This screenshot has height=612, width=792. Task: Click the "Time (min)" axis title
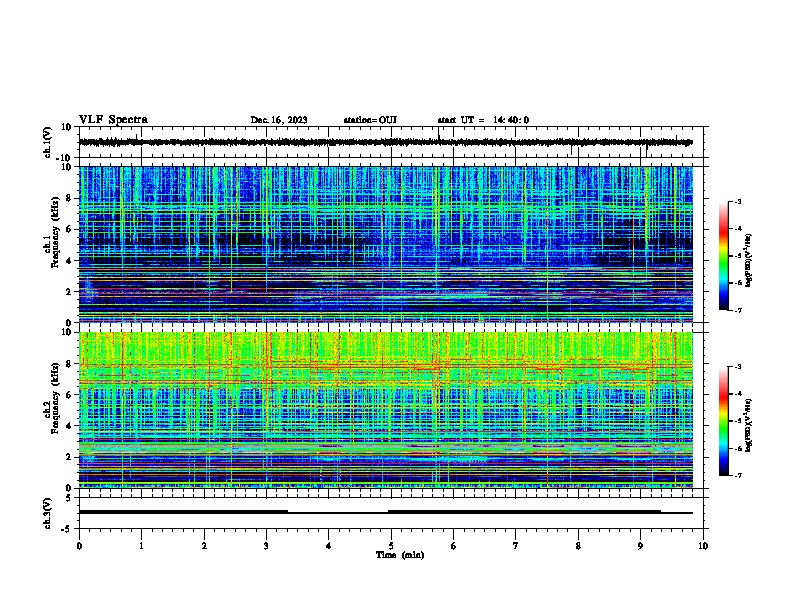(x=400, y=555)
